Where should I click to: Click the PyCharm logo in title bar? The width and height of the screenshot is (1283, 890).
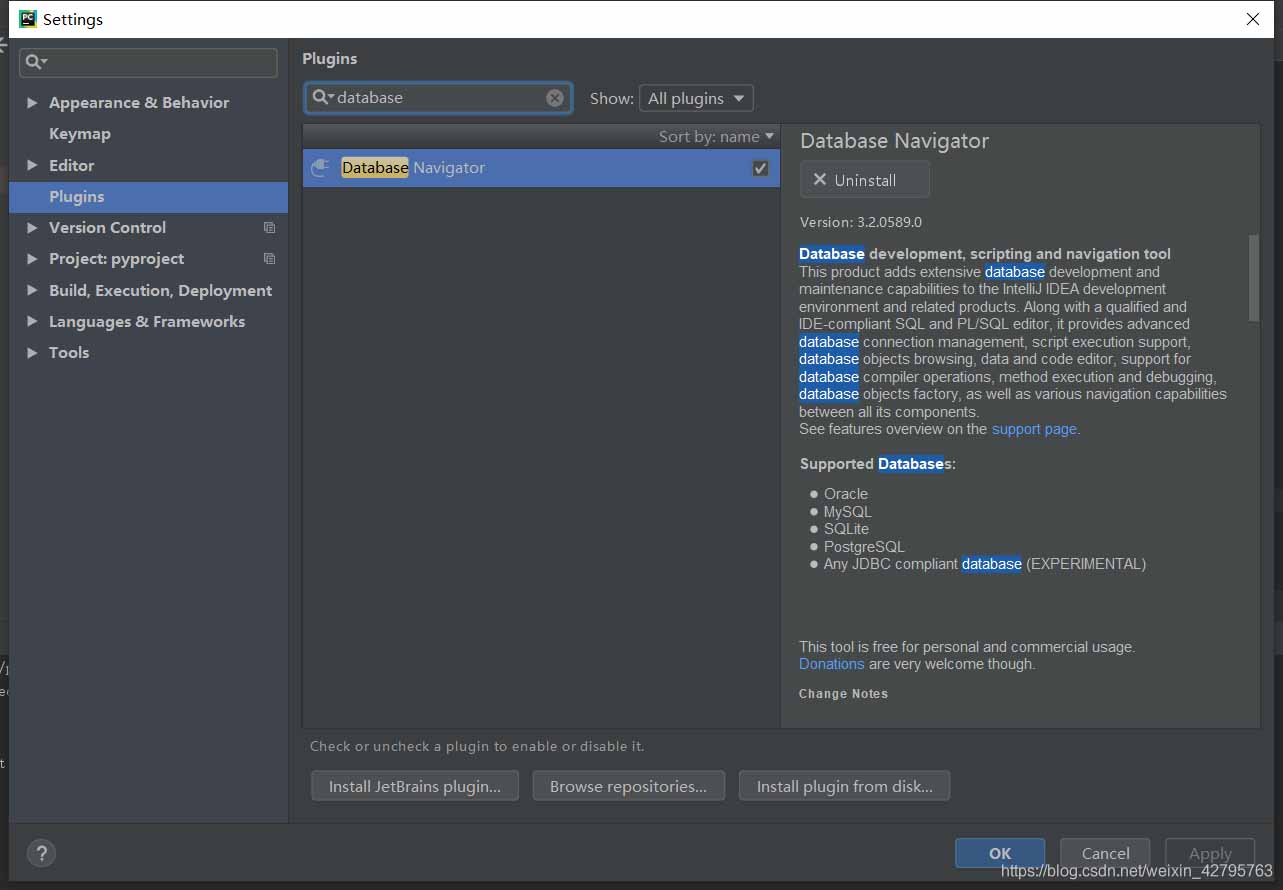pos(27,19)
